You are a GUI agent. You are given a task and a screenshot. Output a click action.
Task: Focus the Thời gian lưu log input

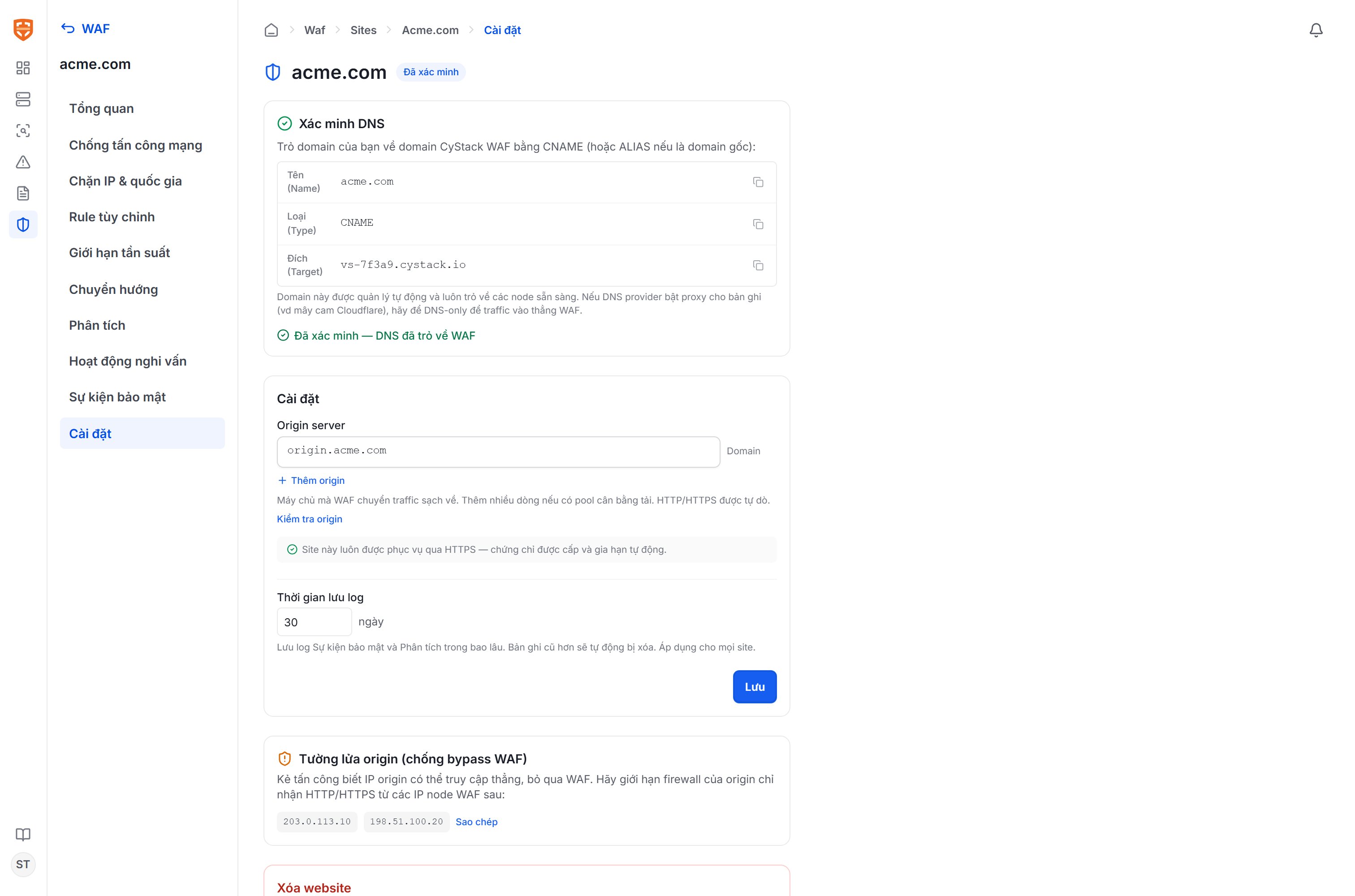click(314, 622)
